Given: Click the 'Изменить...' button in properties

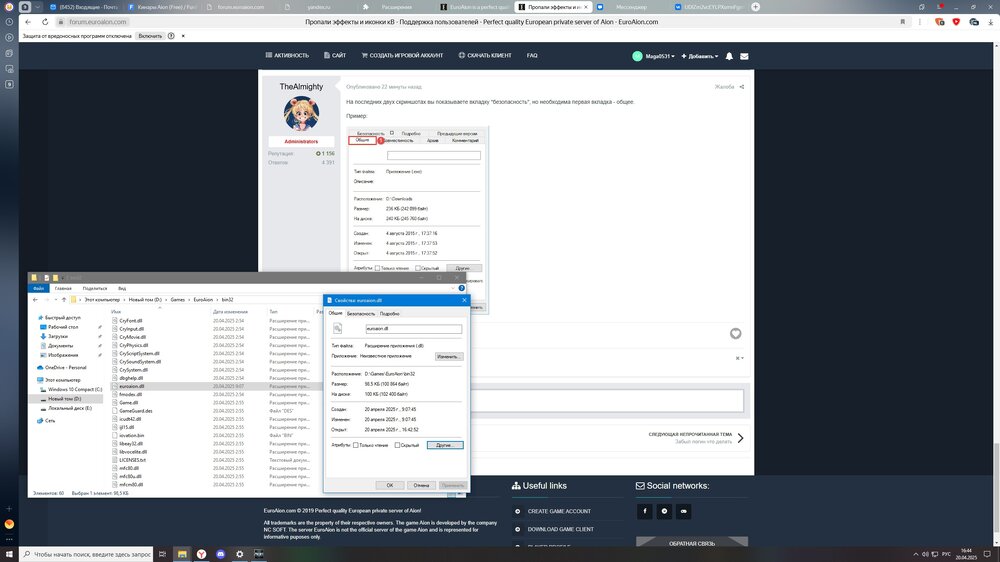Looking at the screenshot, I should click(449, 356).
